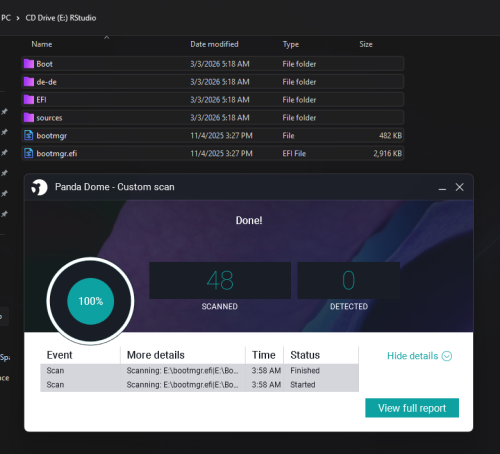The height and width of the screenshot is (454, 500).
Task: Select the bootmgr.efi file name
Action: click(x=57, y=154)
